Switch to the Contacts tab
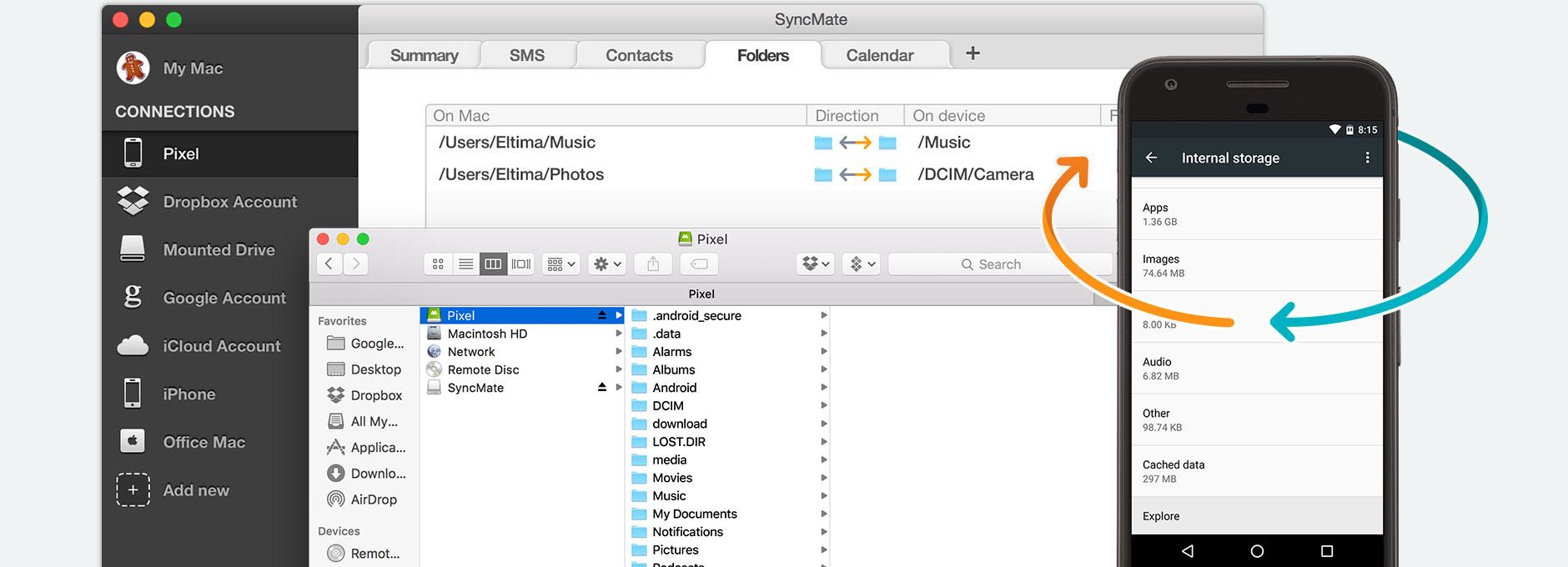The height and width of the screenshot is (567, 1568). pos(639,55)
